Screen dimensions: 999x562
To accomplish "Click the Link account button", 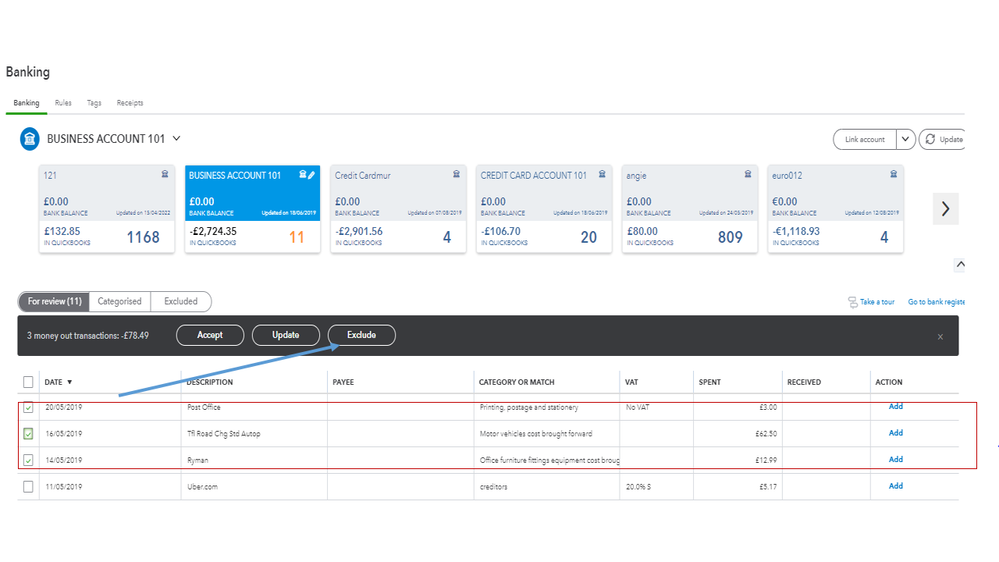I will click(865, 139).
